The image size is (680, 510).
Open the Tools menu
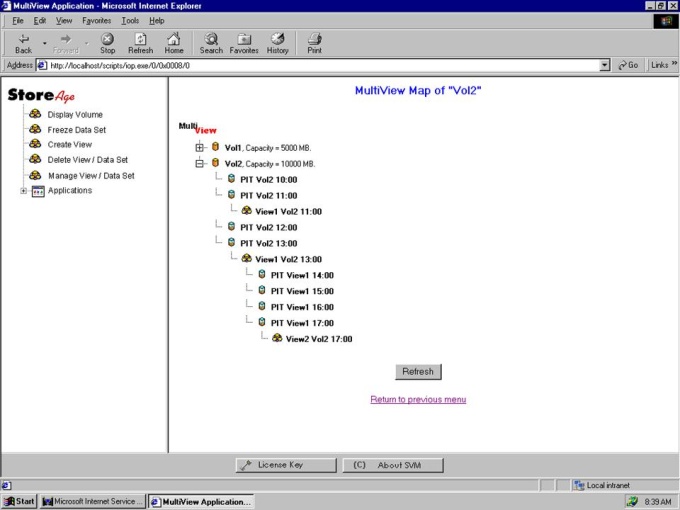click(130, 20)
